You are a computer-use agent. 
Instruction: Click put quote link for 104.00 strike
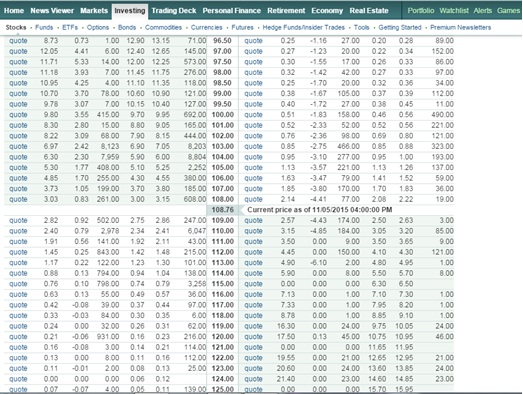click(x=253, y=157)
